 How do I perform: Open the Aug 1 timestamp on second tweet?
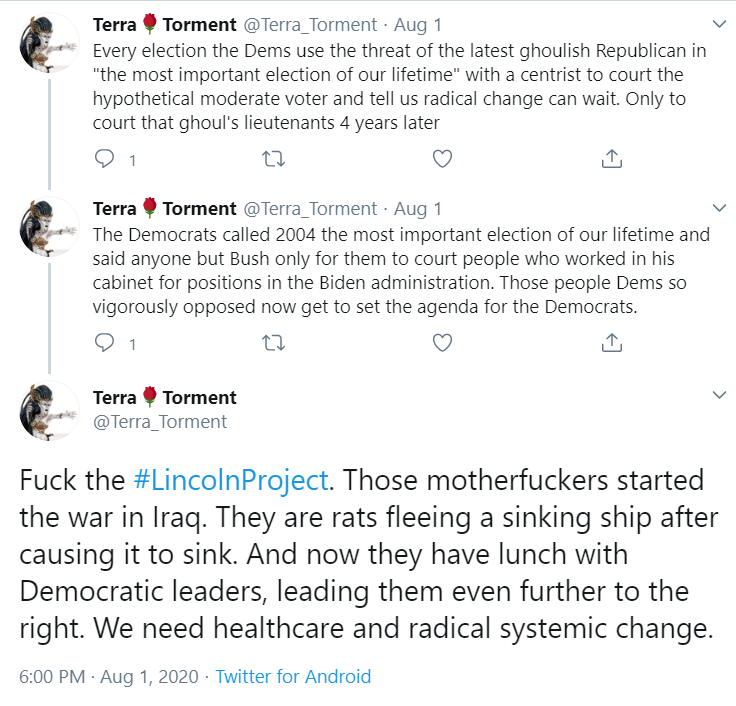pos(418,208)
